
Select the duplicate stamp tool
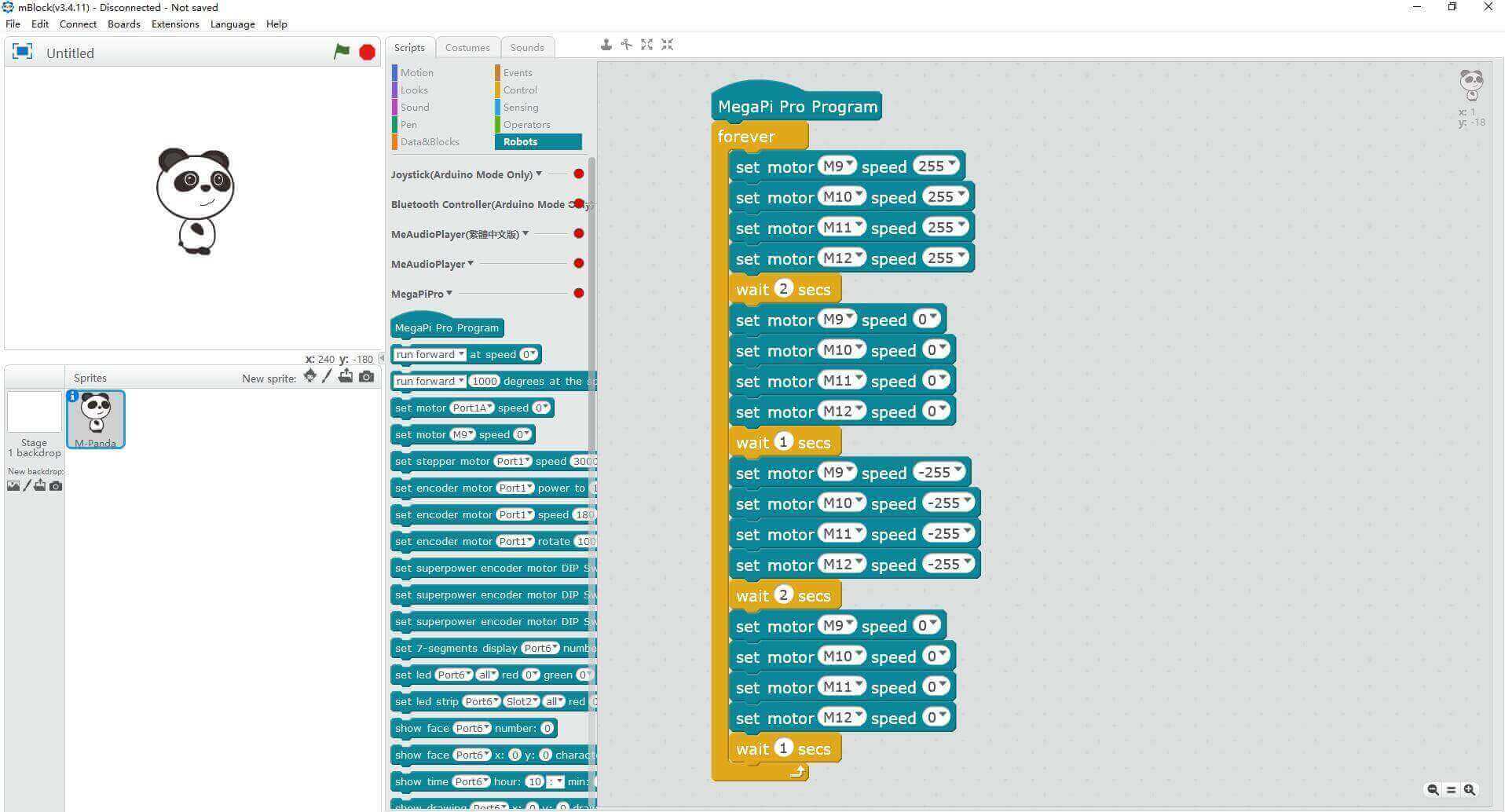(x=606, y=45)
